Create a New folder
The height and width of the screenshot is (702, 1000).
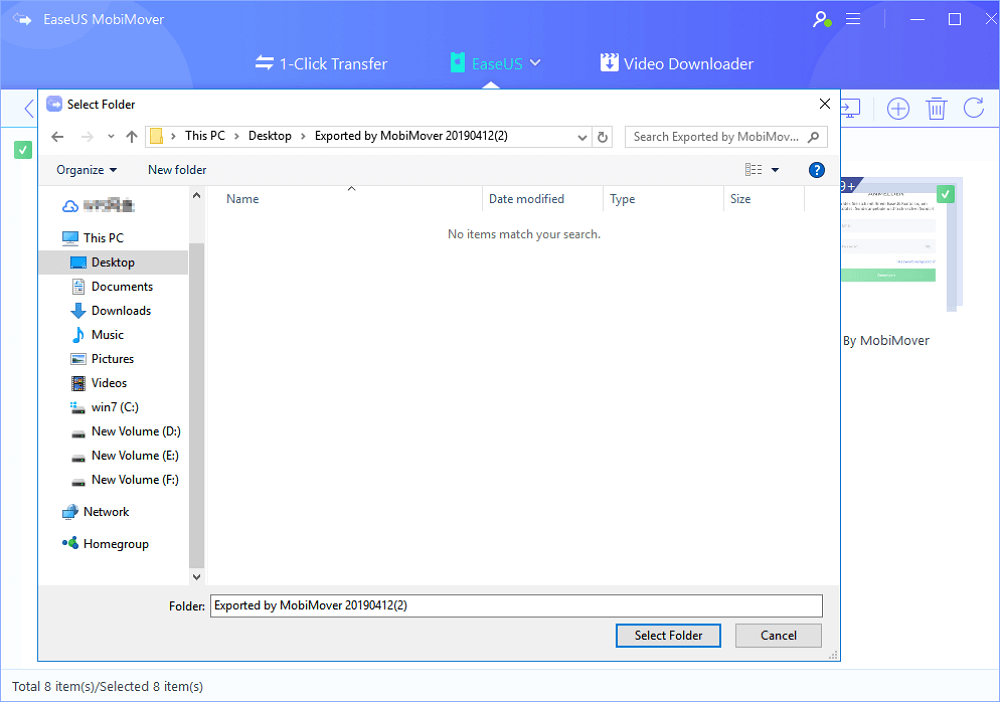(x=177, y=170)
